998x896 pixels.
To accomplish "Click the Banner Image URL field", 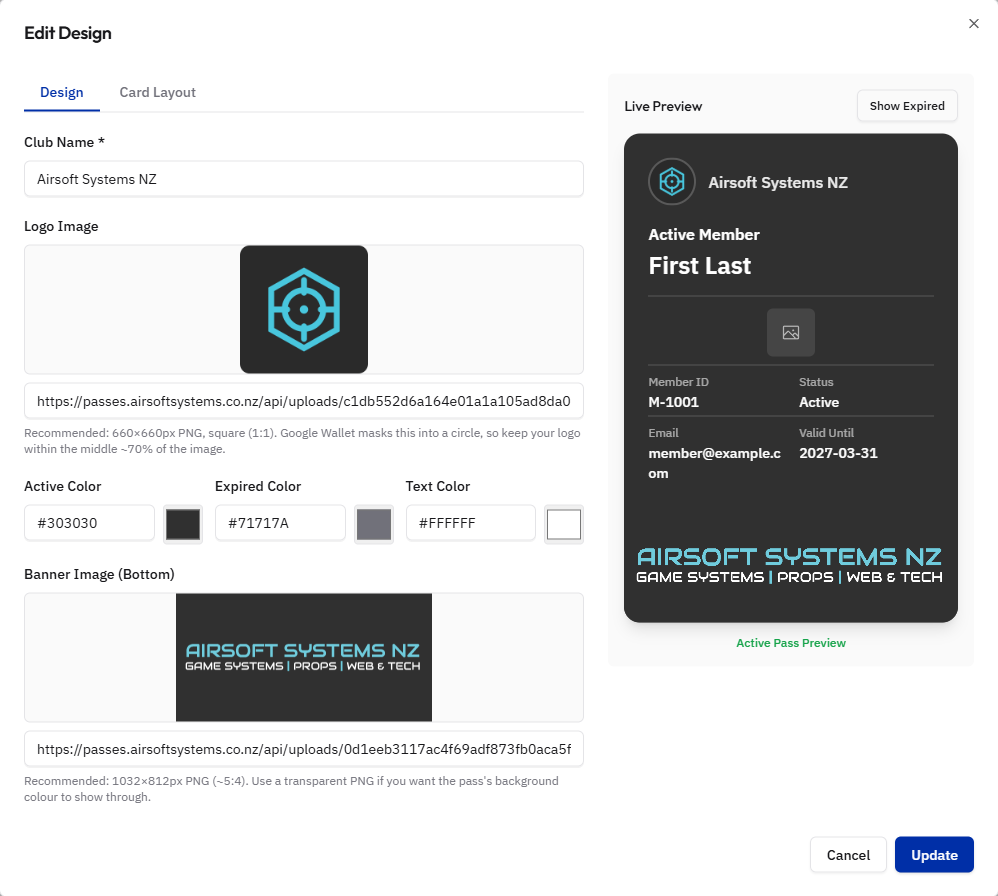I will click(304, 749).
